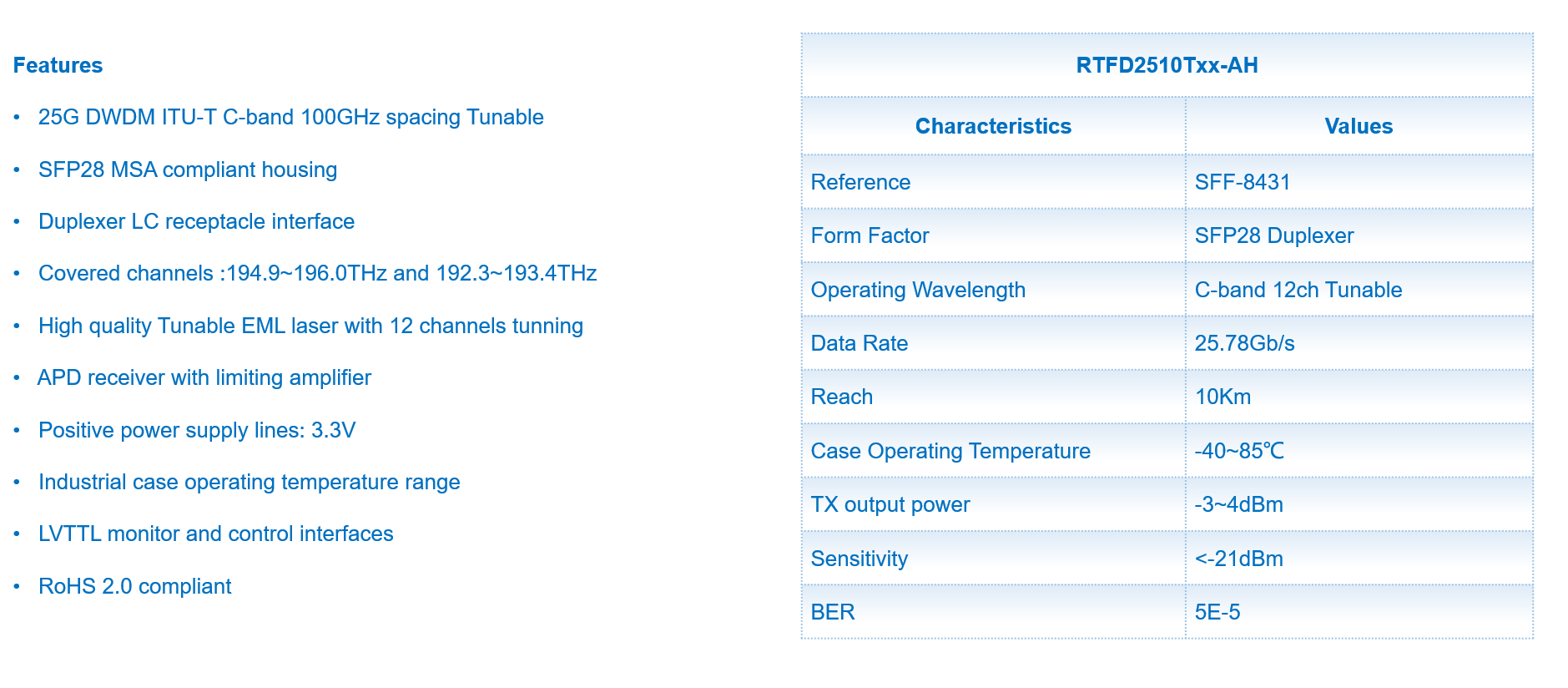The height and width of the screenshot is (688, 1568).
Task: Click the SFF-8431 reference value
Action: pyautogui.click(x=1243, y=182)
